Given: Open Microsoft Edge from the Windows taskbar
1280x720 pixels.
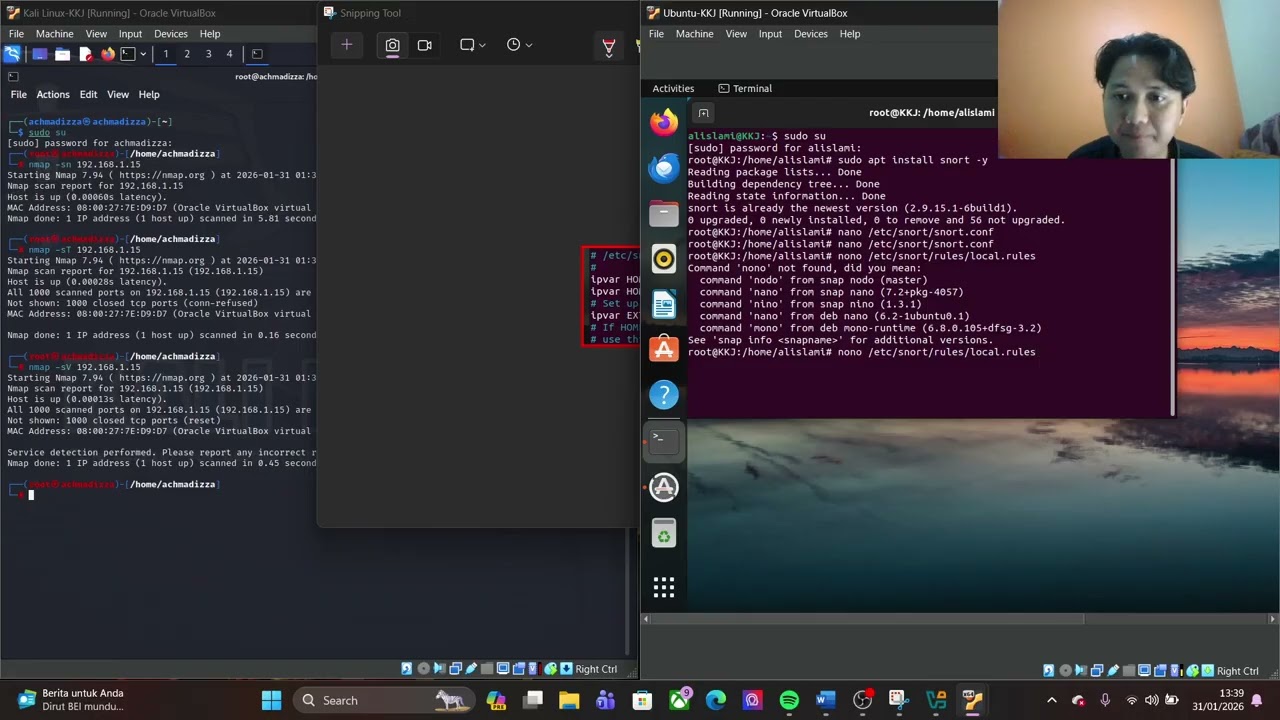Looking at the screenshot, I should (x=716, y=700).
